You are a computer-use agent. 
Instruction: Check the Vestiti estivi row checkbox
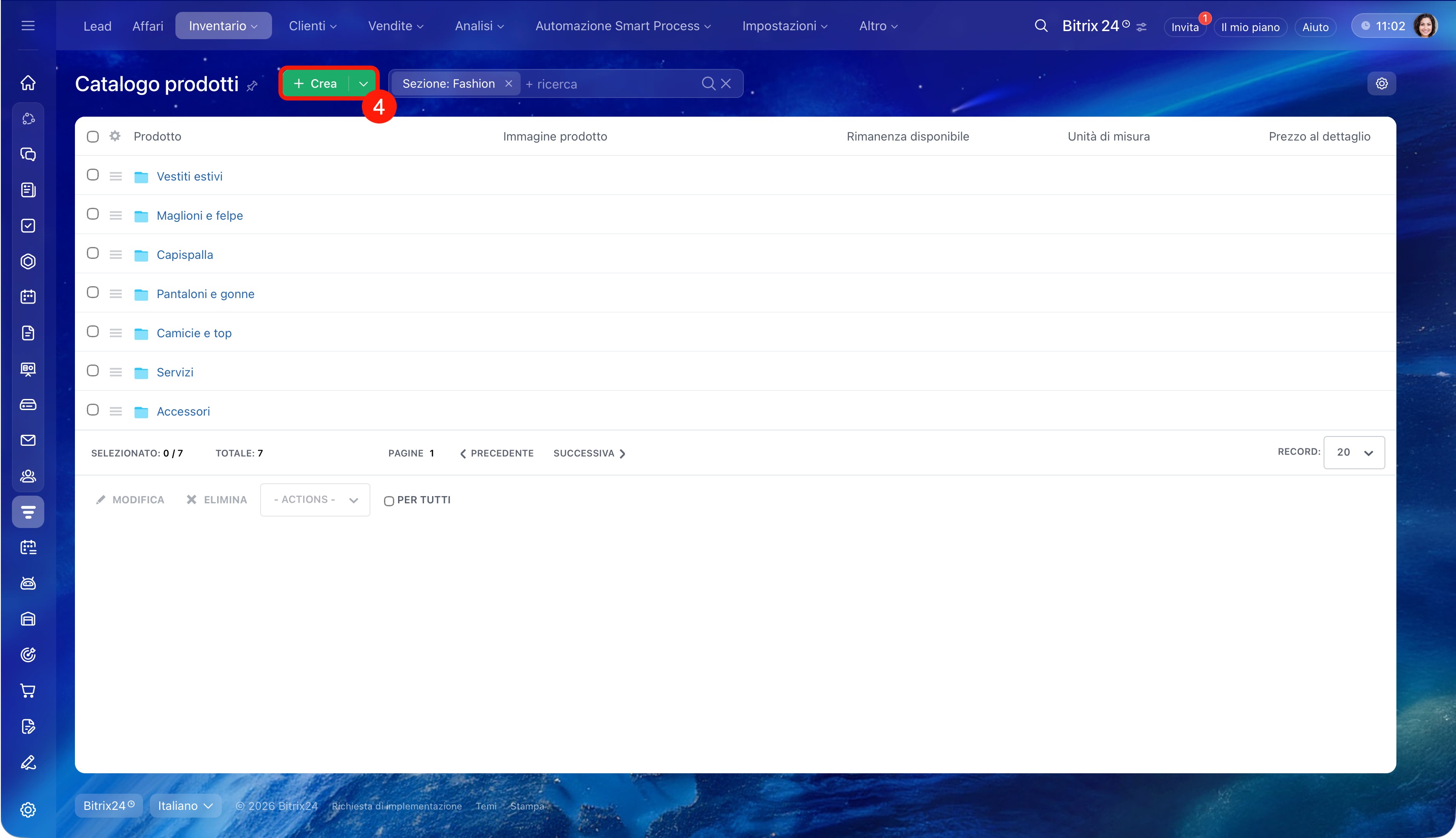click(93, 175)
